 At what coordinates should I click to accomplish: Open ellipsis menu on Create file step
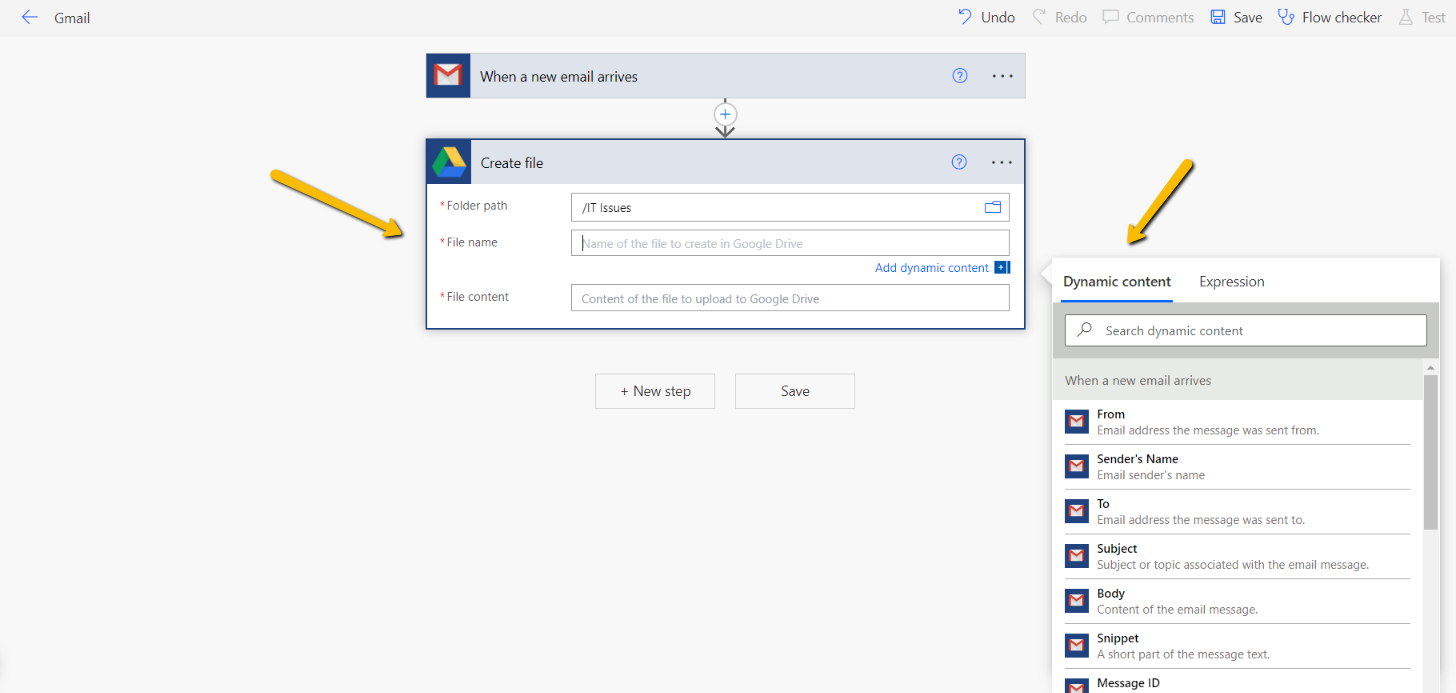coord(1002,162)
